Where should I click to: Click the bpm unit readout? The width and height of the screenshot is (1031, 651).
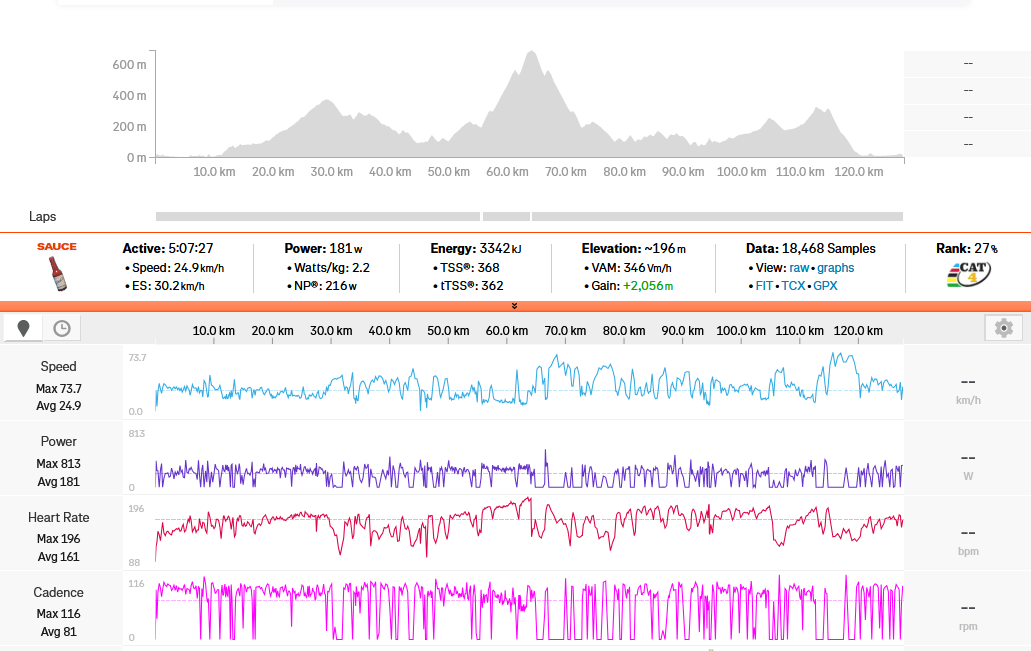point(968,551)
